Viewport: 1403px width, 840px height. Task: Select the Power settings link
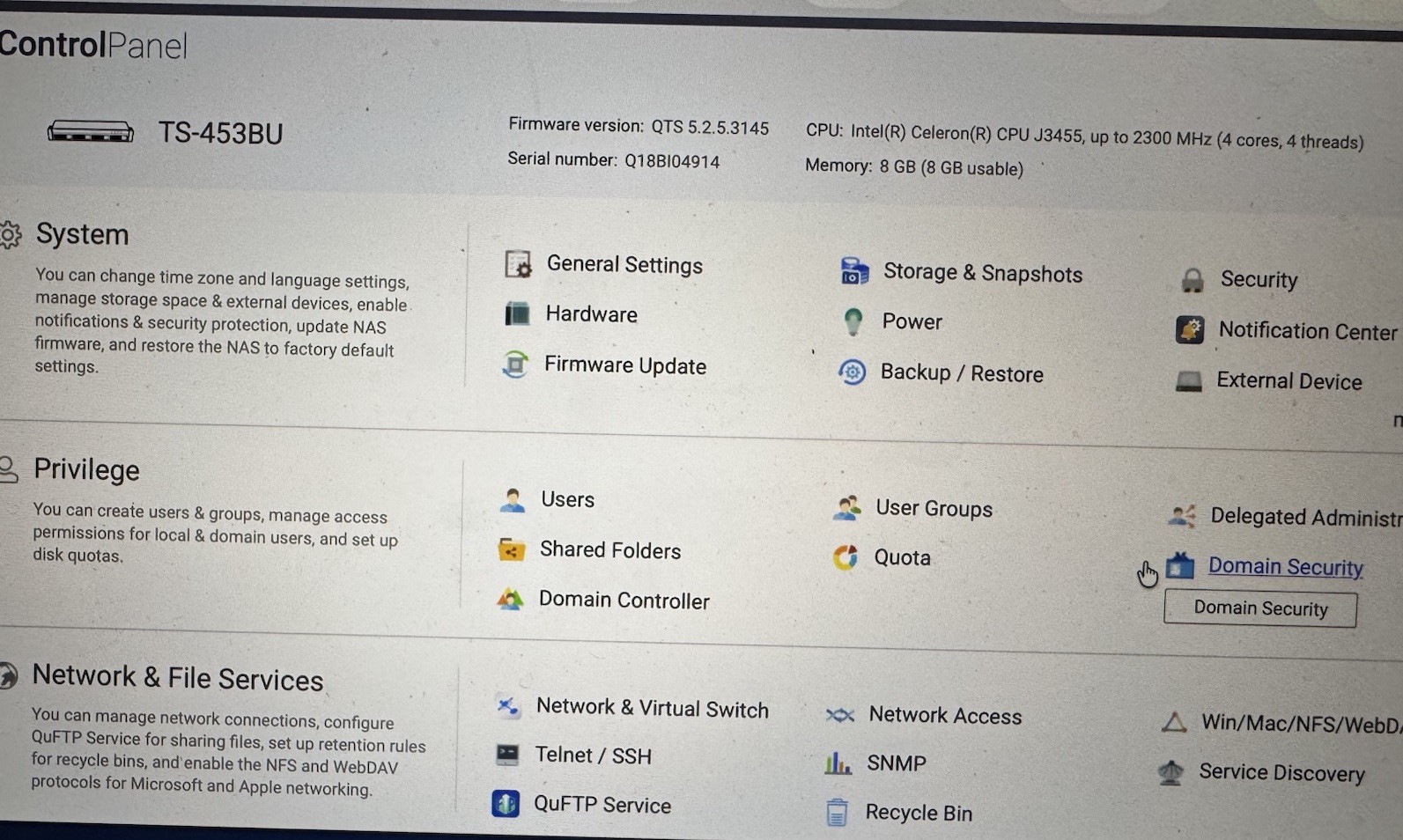click(x=912, y=321)
